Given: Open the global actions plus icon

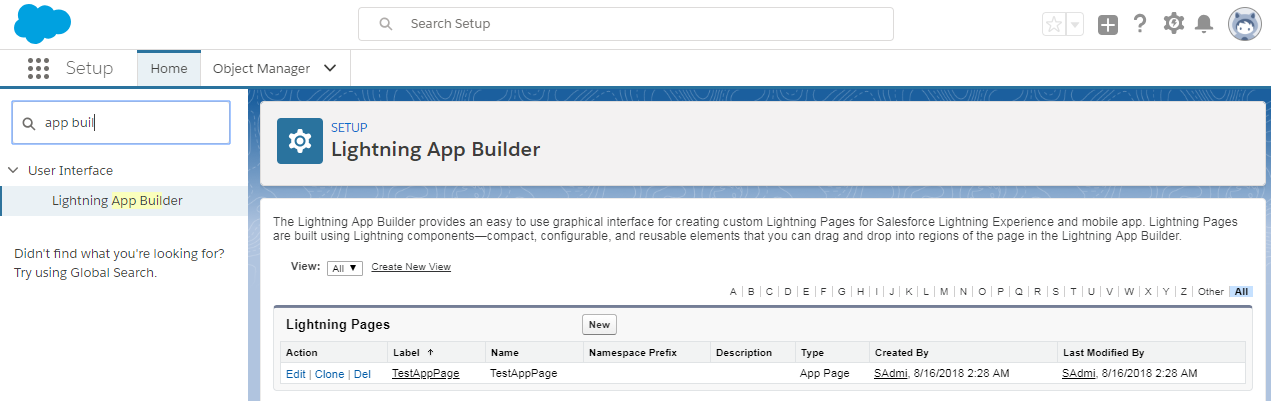Looking at the screenshot, I should (1108, 25).
